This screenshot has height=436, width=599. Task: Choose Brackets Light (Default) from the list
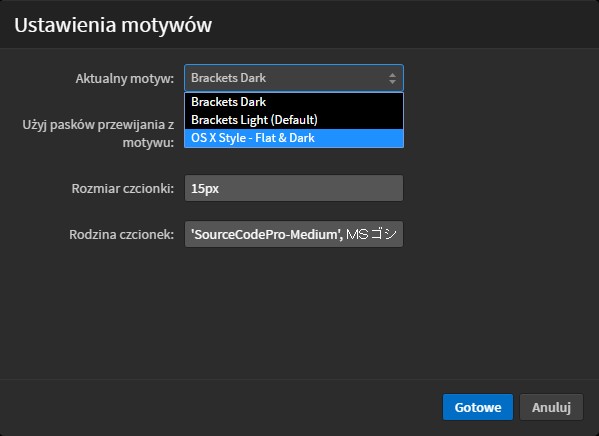click(294, 120)
